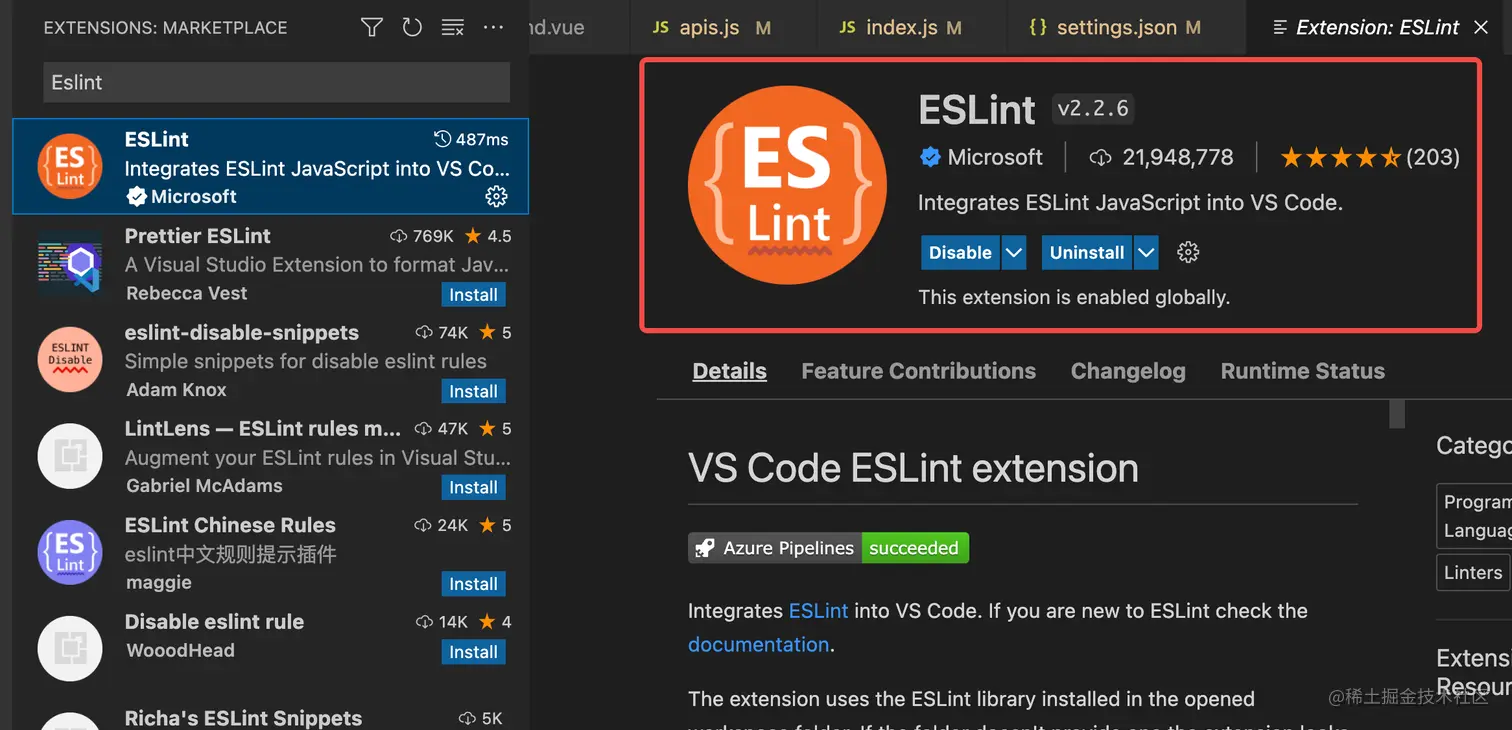Focus the Eslint search field
1512x730 pixels.
276,82
